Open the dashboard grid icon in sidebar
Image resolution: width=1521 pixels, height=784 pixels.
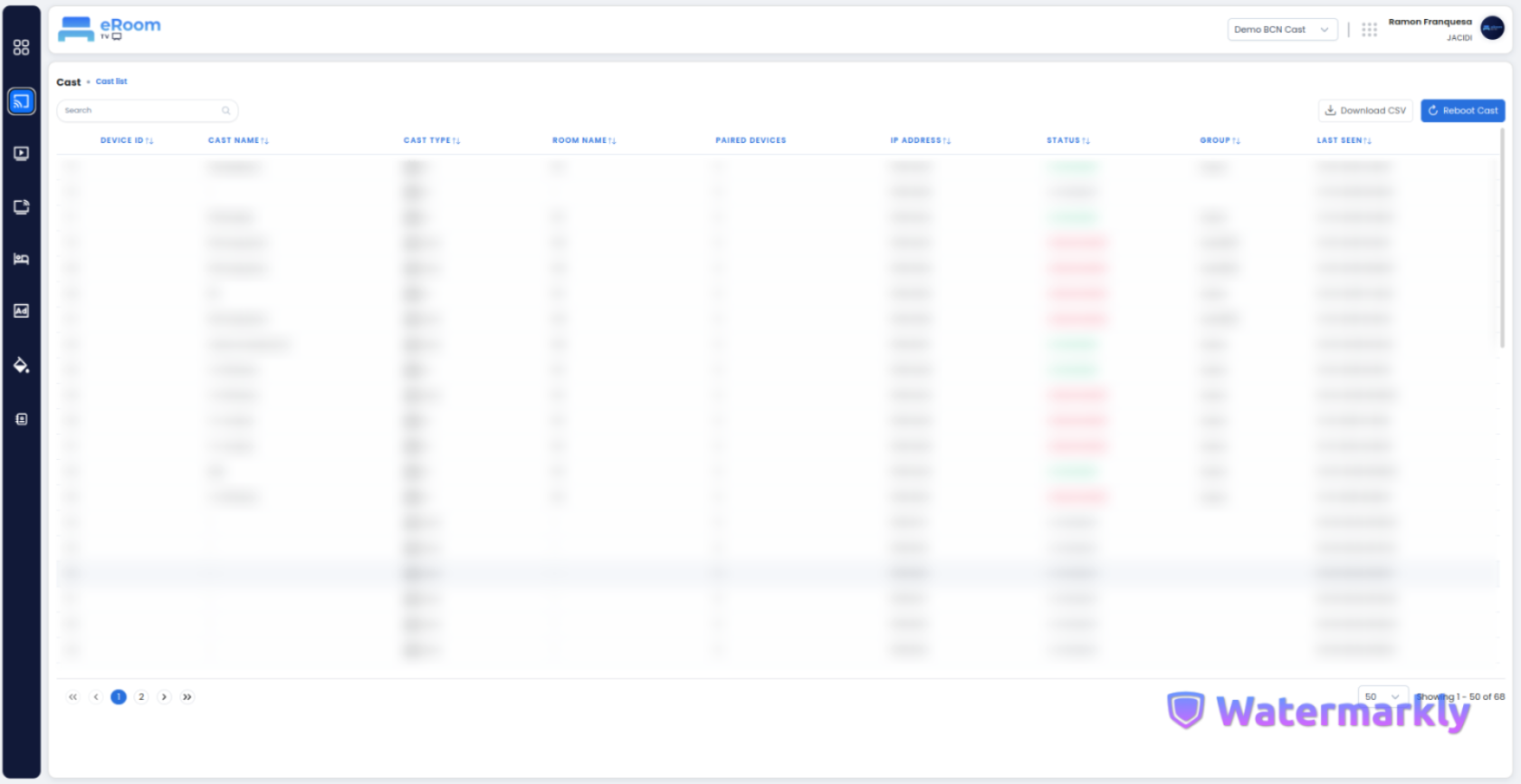pos(21,47)
